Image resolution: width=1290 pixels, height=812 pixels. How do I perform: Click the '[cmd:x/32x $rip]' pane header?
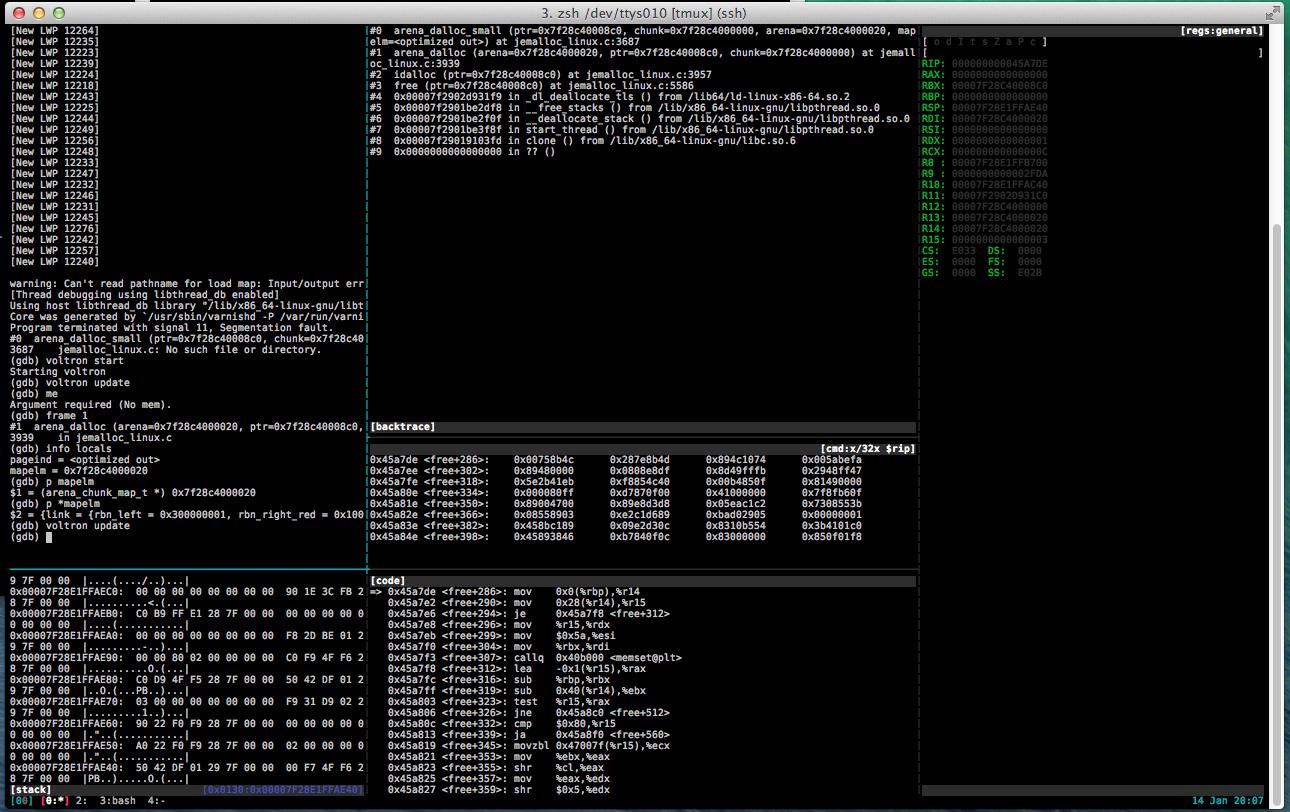tap(867, 449)
